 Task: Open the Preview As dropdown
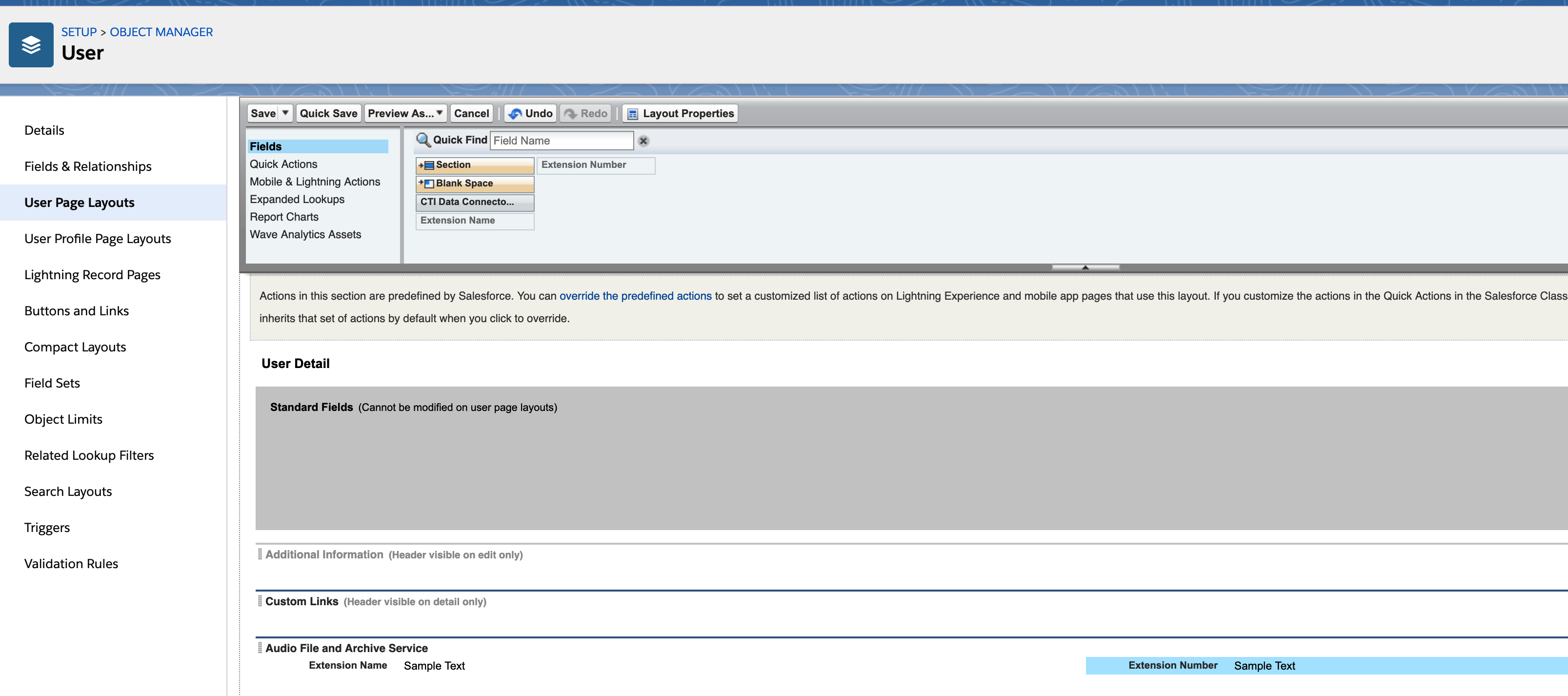click(x=405, y=113)
